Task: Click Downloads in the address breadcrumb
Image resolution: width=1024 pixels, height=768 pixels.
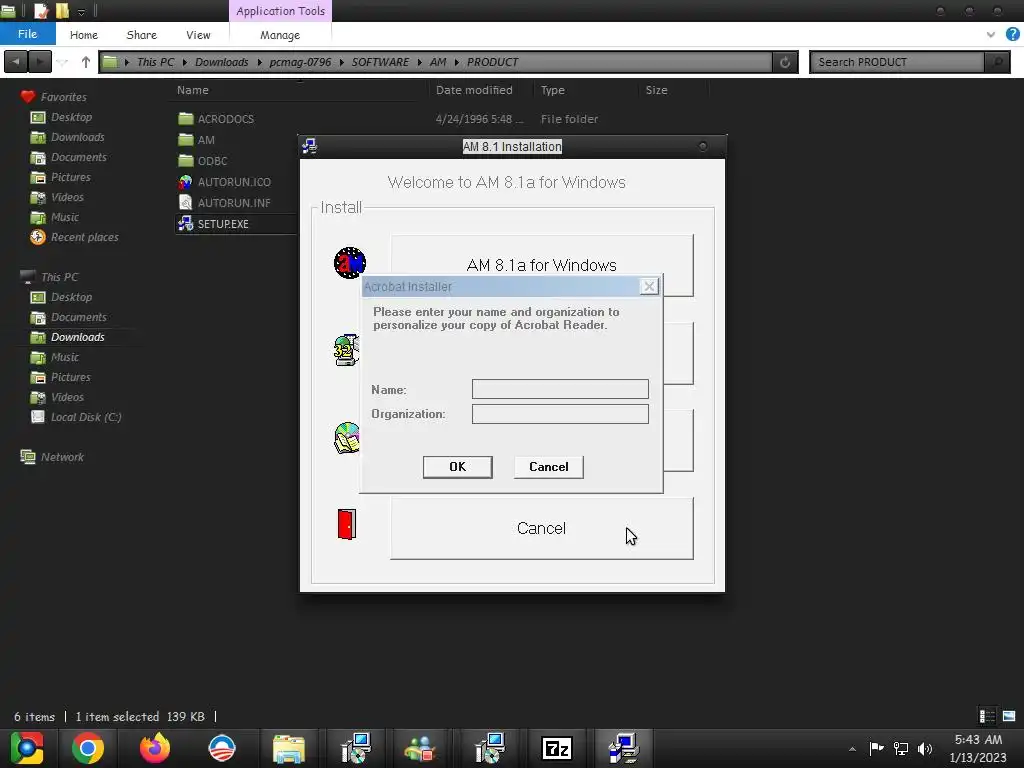Action: coord(221,62)
